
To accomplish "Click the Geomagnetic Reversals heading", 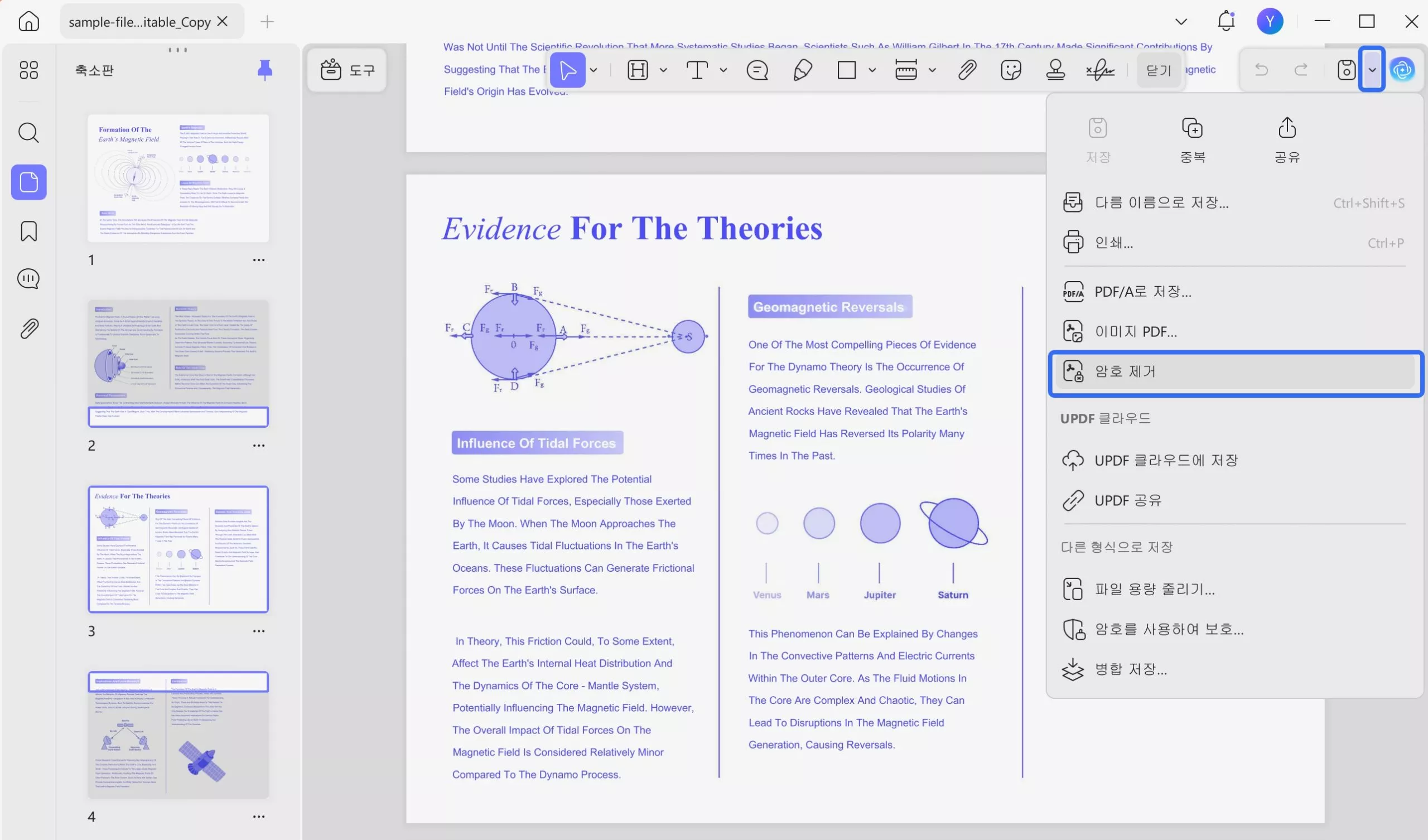I will (829, 307).
